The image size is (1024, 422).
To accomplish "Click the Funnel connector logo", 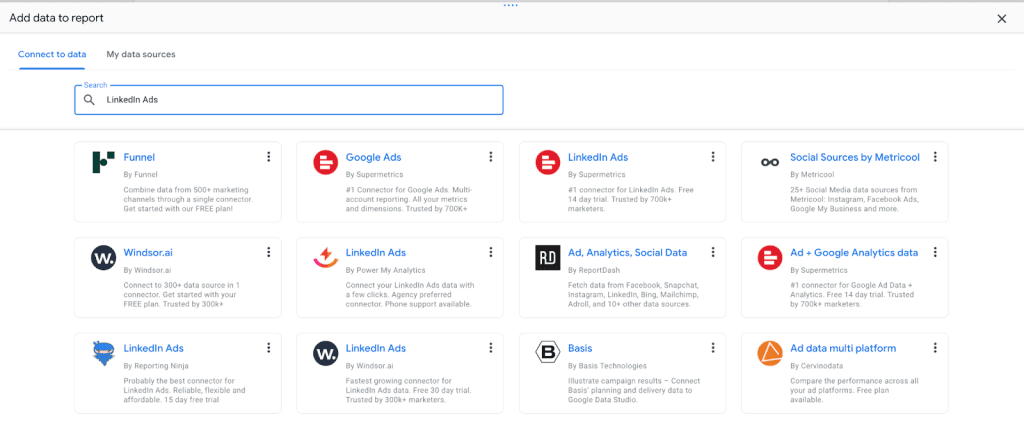I will 103,162.
